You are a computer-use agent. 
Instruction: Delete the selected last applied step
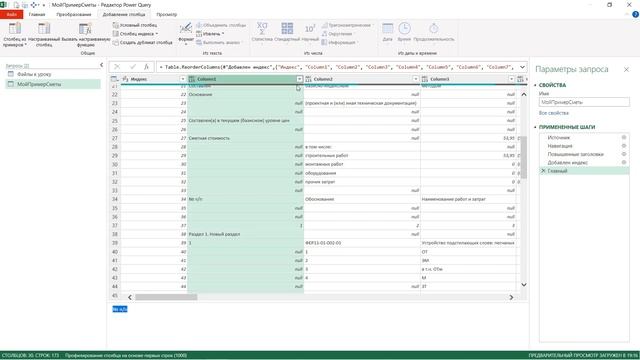[x=543, y=171]
